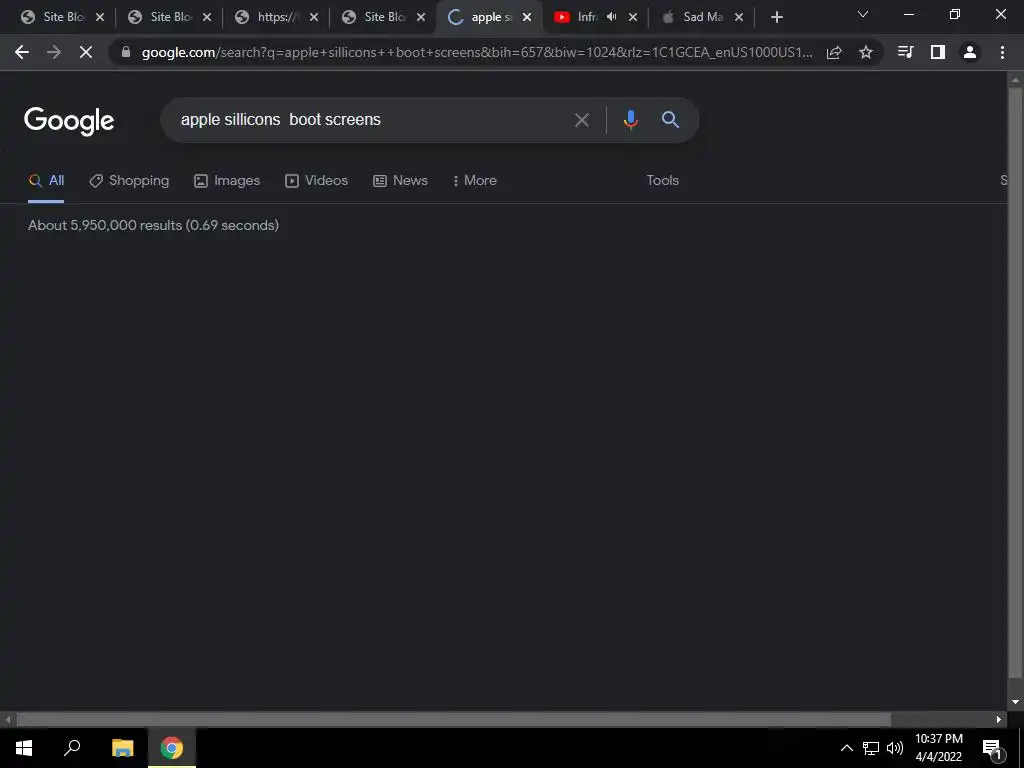This screenshot has height=768, width=1024.
Task: Click the horizontal scrollbar thumb
Action: [x=453, y=719]
